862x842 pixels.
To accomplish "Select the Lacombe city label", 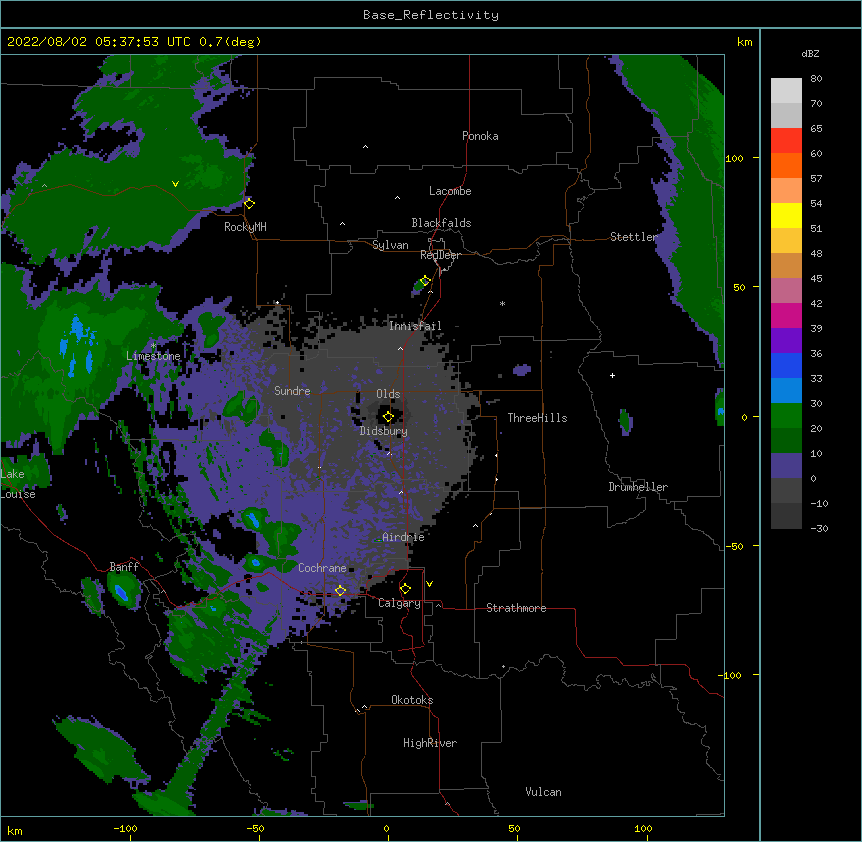I will tap(450, 191).
